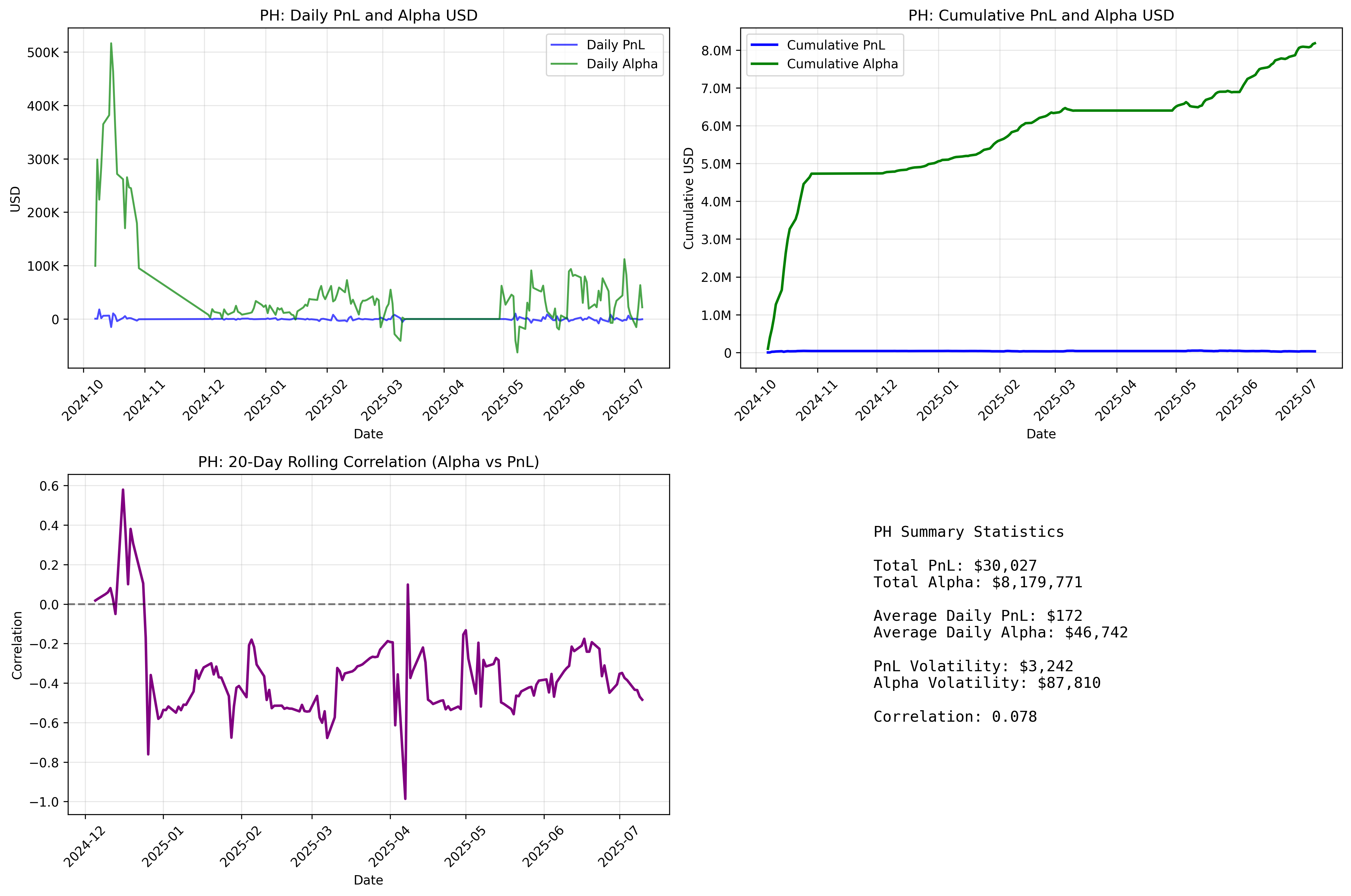The height and width of the screenshot is (896, 1351).
Task: Click the 20-Day Rolling Correlation chart title
Action: [368, 462]
